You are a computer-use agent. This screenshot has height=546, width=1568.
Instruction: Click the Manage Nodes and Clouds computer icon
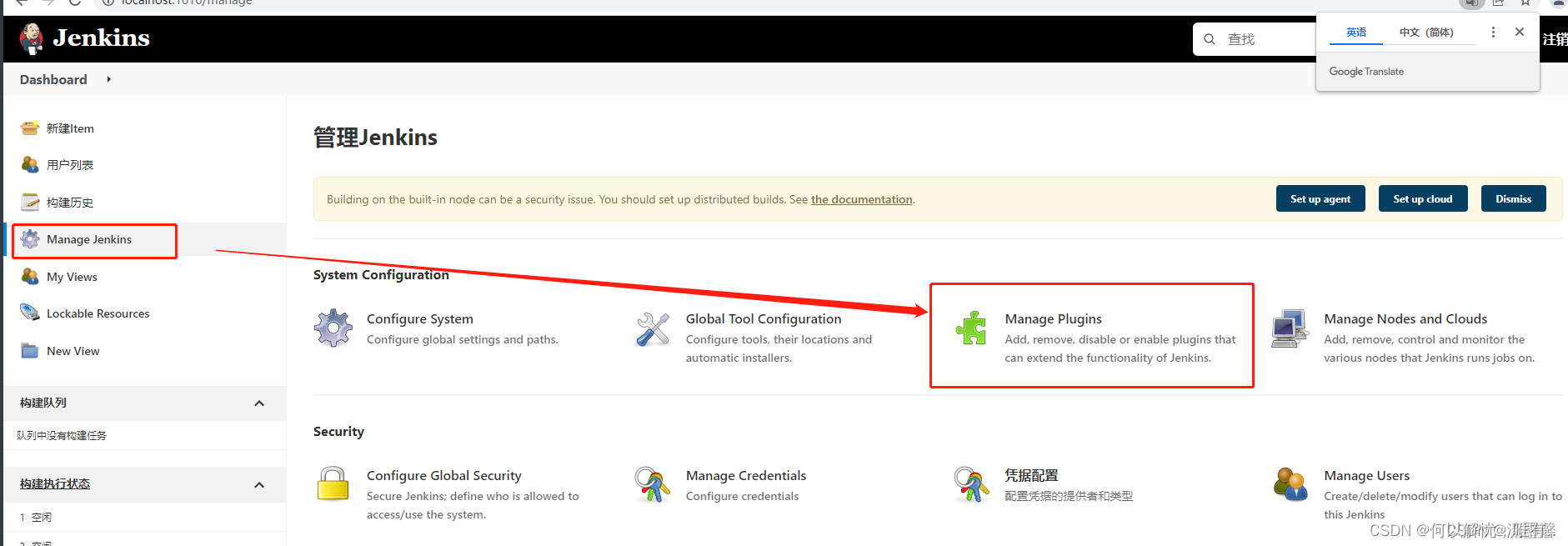tap(1290, 328)
